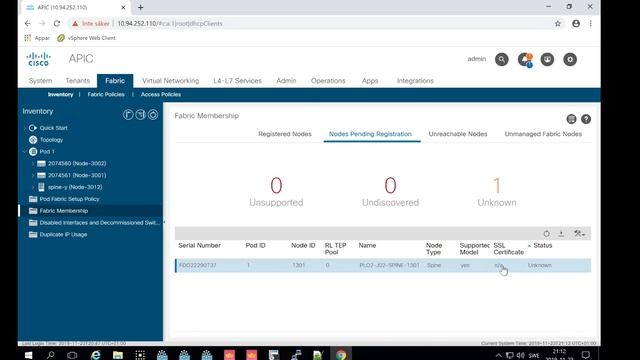640x360 pixels.
Task: Sort by the Name column header
Action: click(x=367, y=245)
